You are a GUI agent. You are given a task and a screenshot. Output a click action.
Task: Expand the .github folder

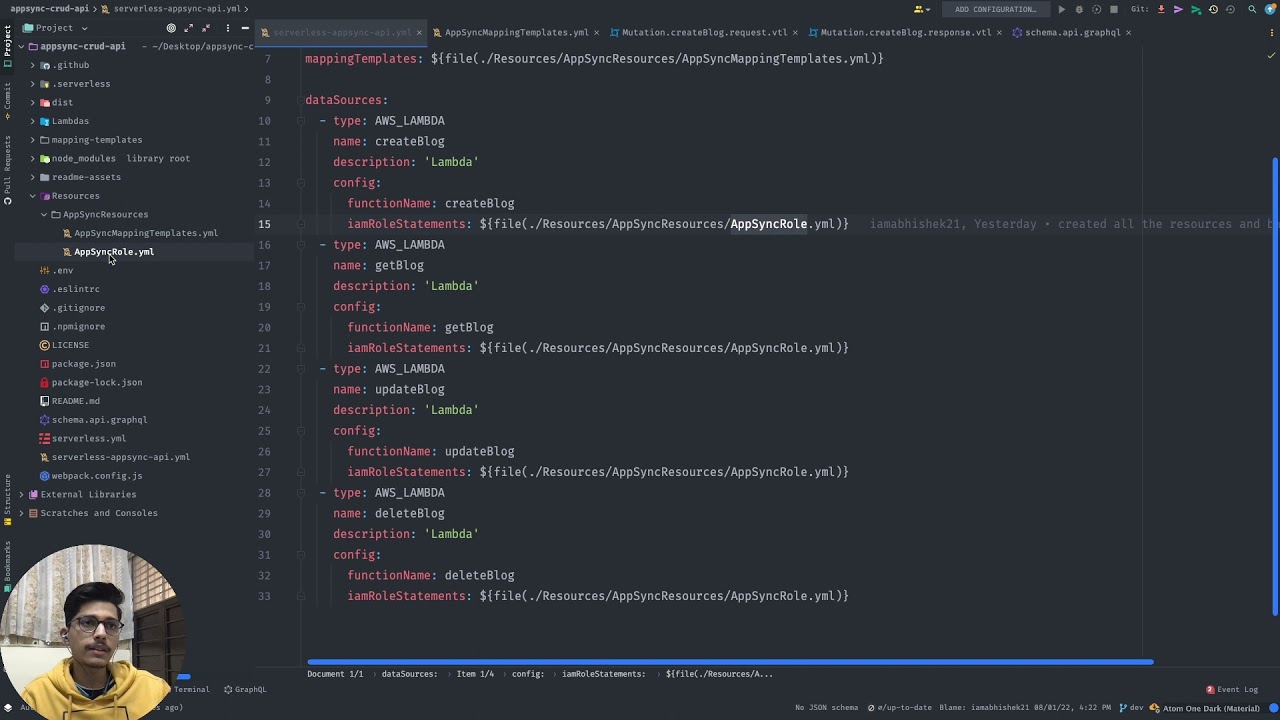[33, 65]
